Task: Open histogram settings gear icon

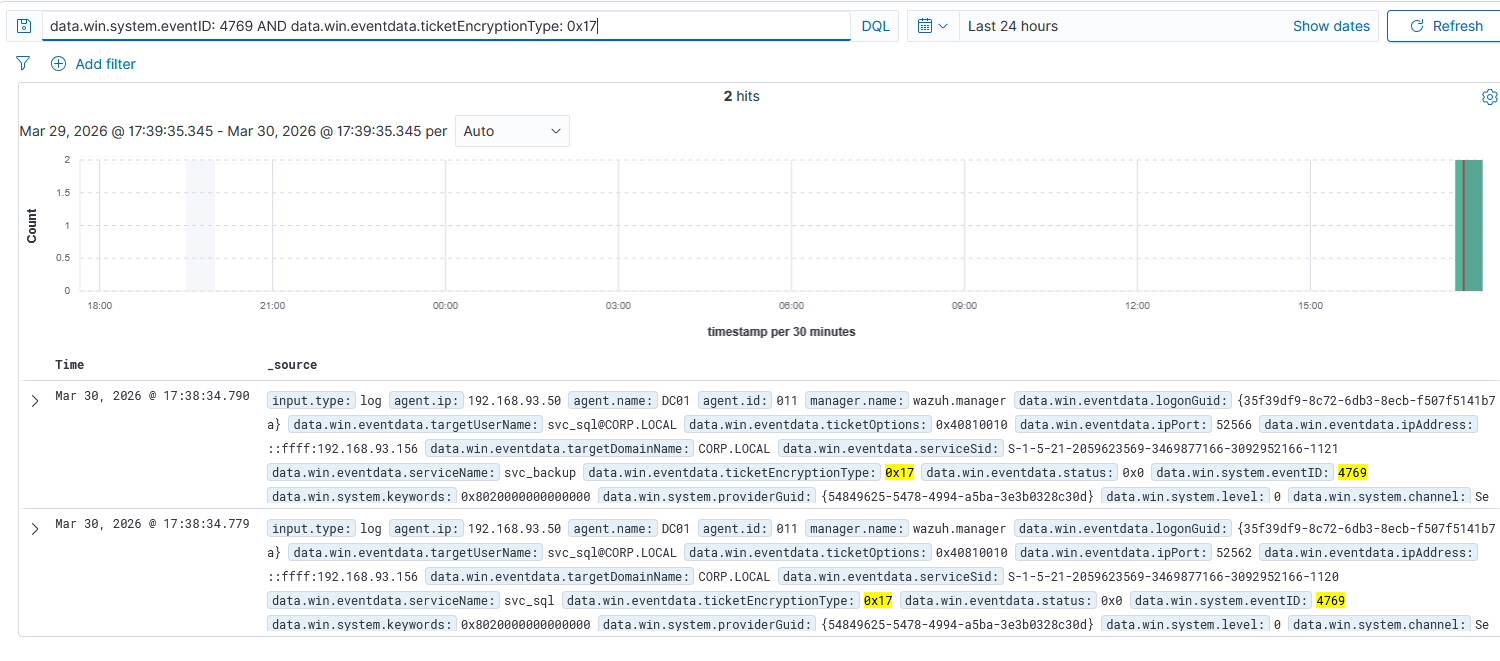Action: [x=1489, y=97]
